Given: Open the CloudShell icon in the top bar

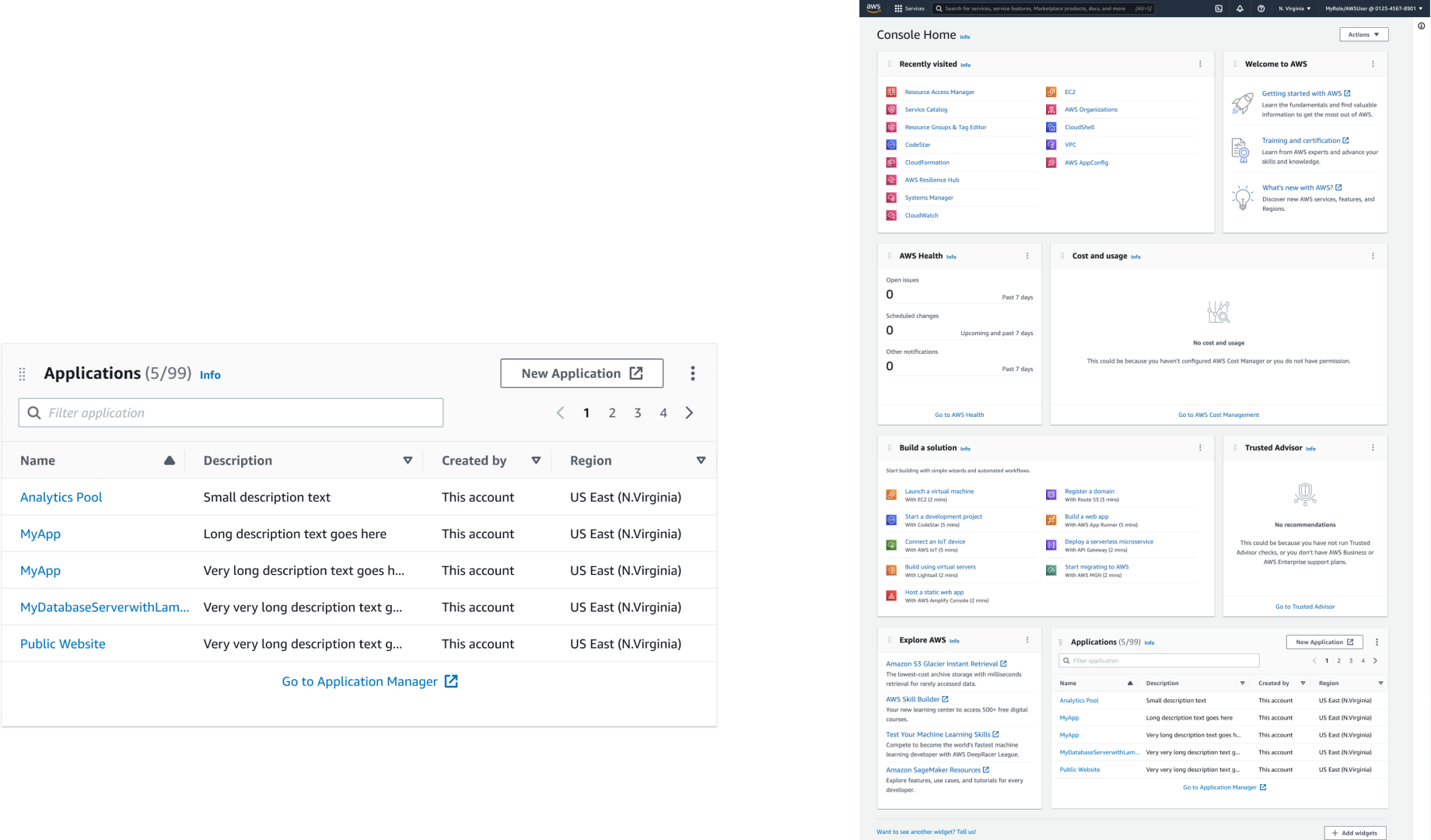Looking at the screenshot, I should click(1219, 9).
